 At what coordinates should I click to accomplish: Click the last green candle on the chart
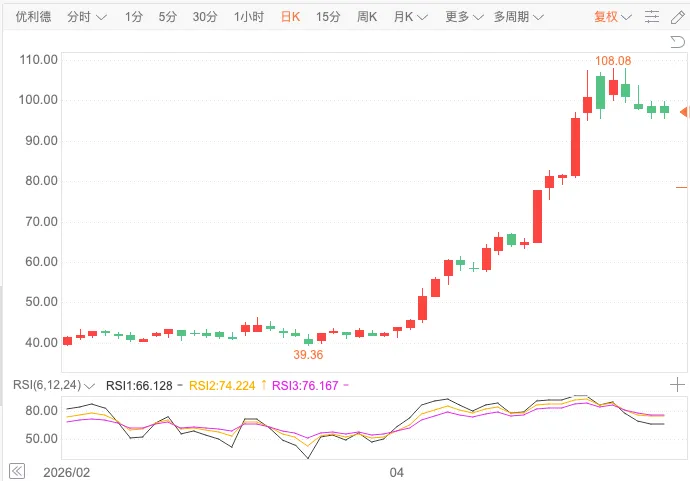point(664,110)
